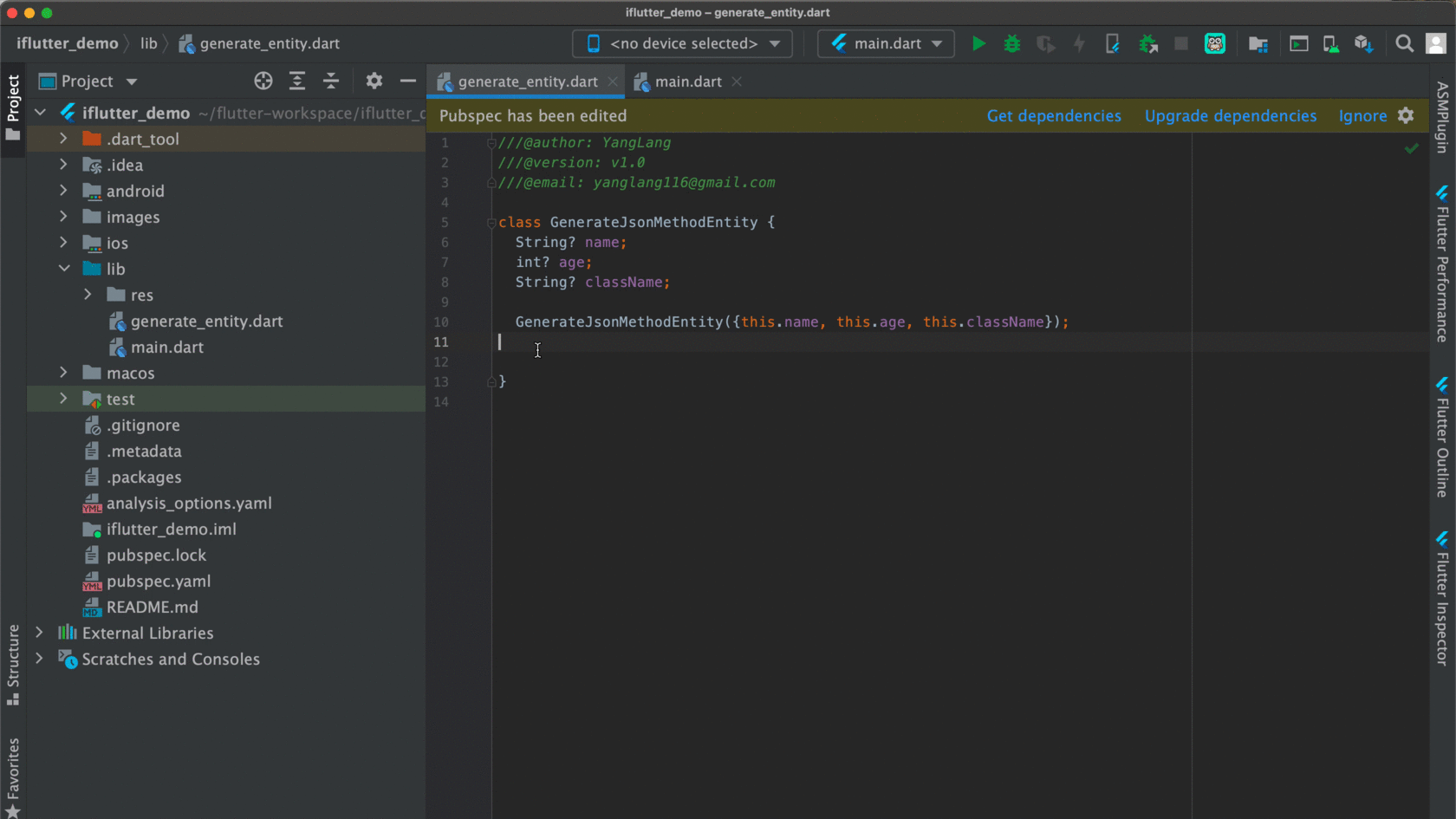
Task: Select generate_entity.dart in project tree
Action: 206,321
